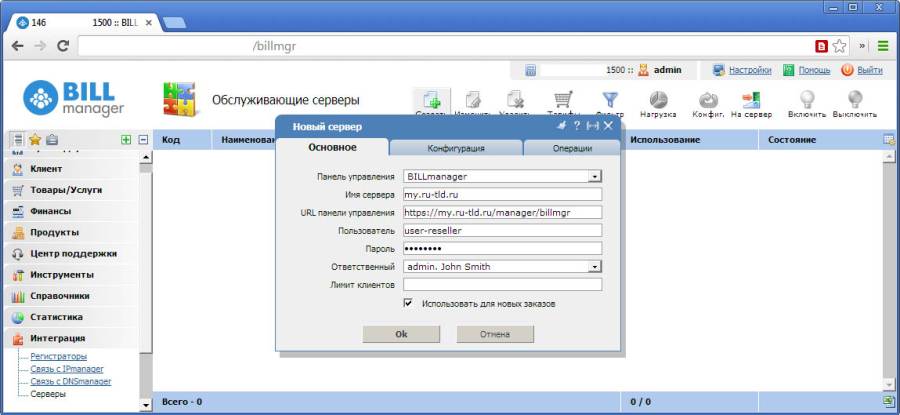Click the puzzle module icon
This screenshot has width=900, height=415.
179,99
